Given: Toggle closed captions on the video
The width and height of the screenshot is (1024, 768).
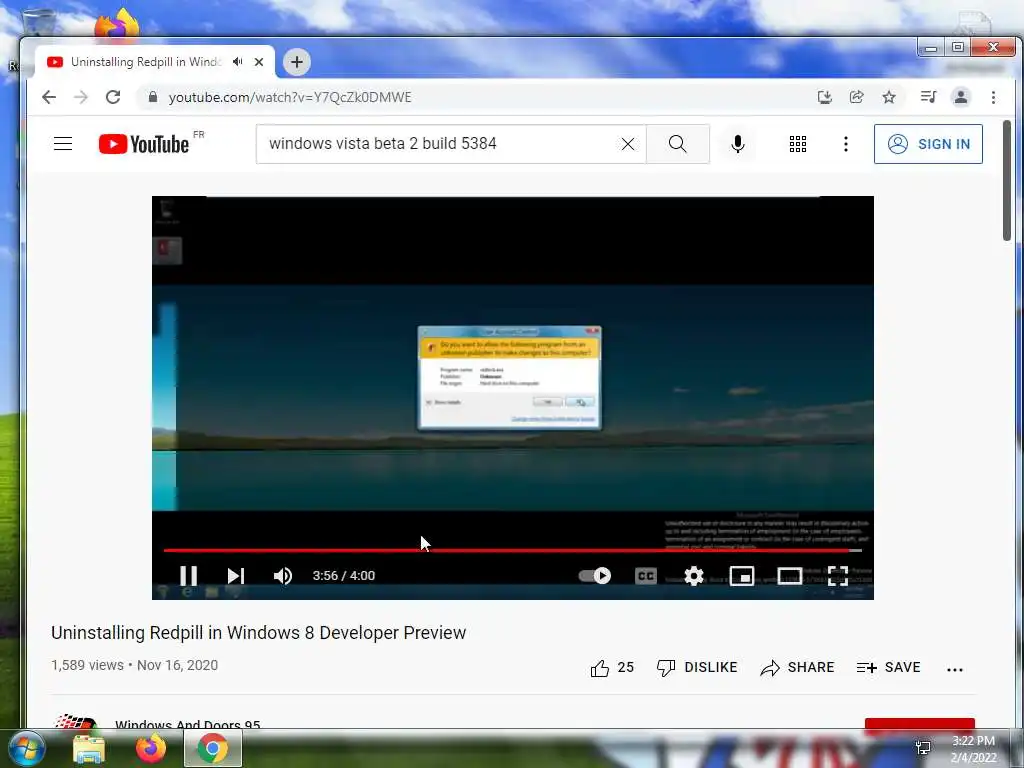Looking at the screenshot, I should pyautogui.click(x=645, y=575).
